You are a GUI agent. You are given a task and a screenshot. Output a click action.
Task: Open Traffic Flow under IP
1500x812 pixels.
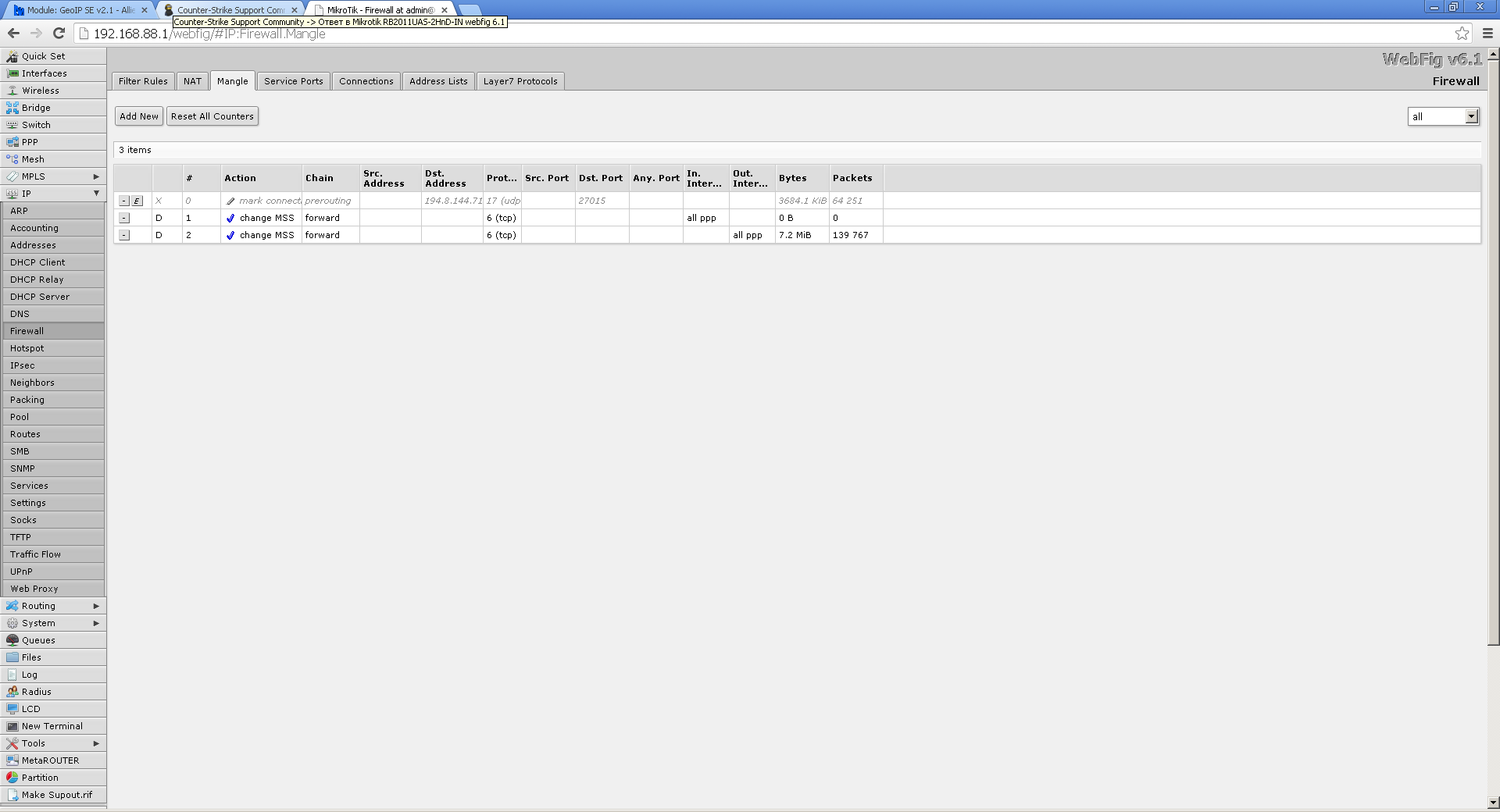click(x=53, y=554)
